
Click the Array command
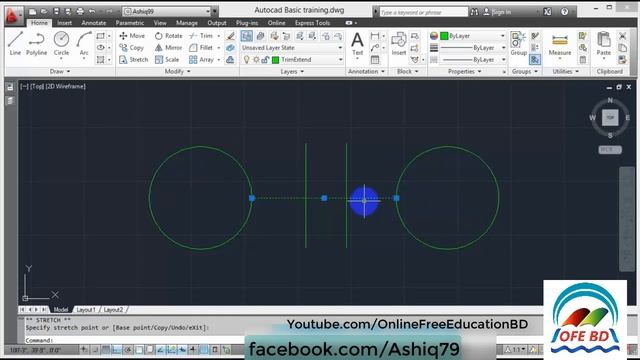pos(202,60)
